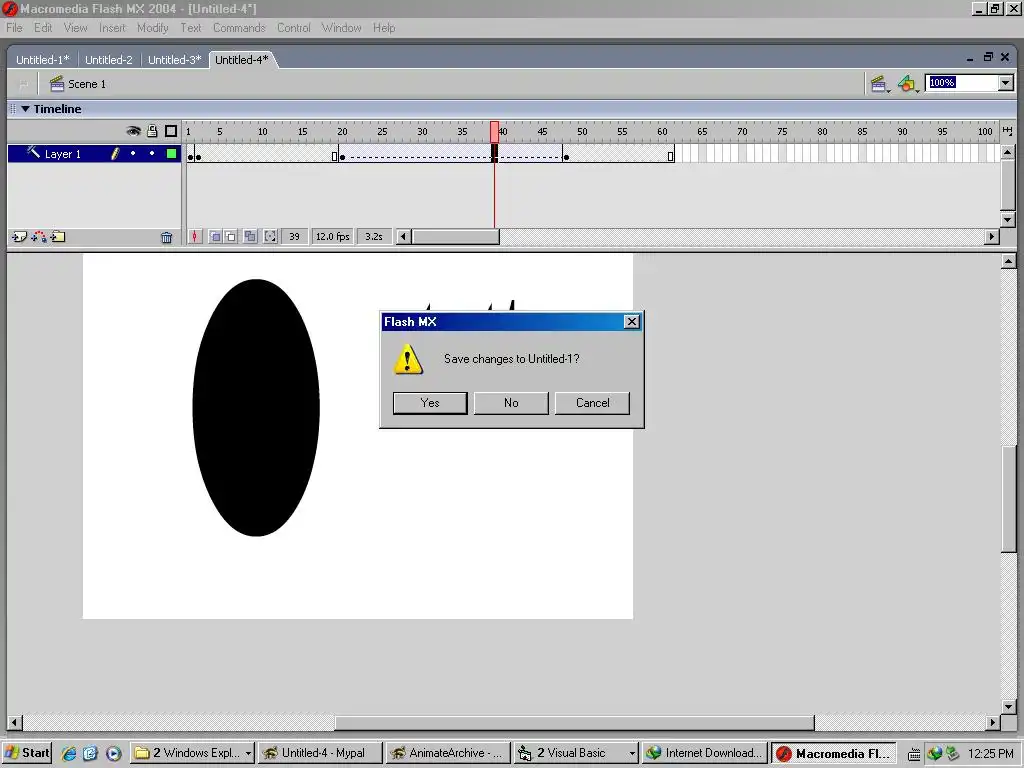The width and height of the screenshot is (1024, 768).
Task: Click Layer 1 green outline color swatch
Action: (x=172, y=153)
